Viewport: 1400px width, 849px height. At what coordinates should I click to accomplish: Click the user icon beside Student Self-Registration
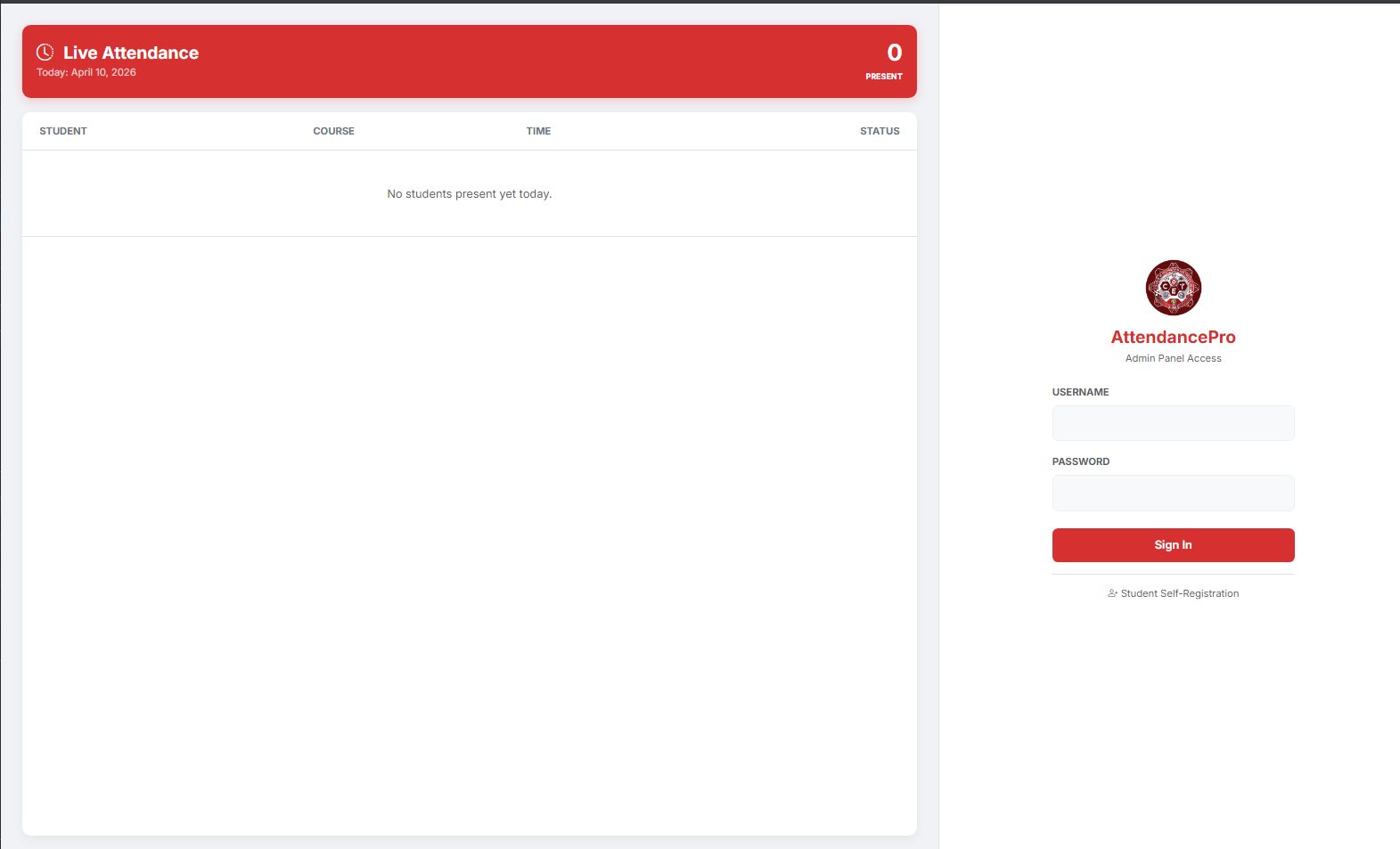point(1112,593)
